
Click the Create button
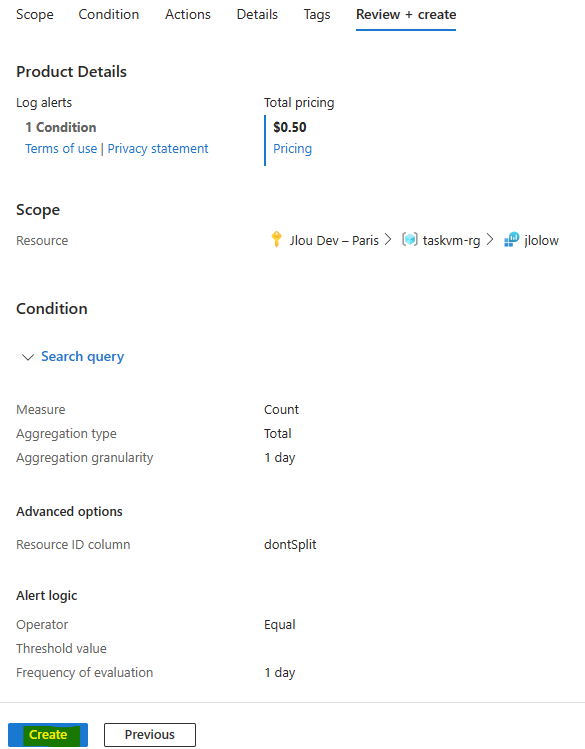click(x=48, y=734)
